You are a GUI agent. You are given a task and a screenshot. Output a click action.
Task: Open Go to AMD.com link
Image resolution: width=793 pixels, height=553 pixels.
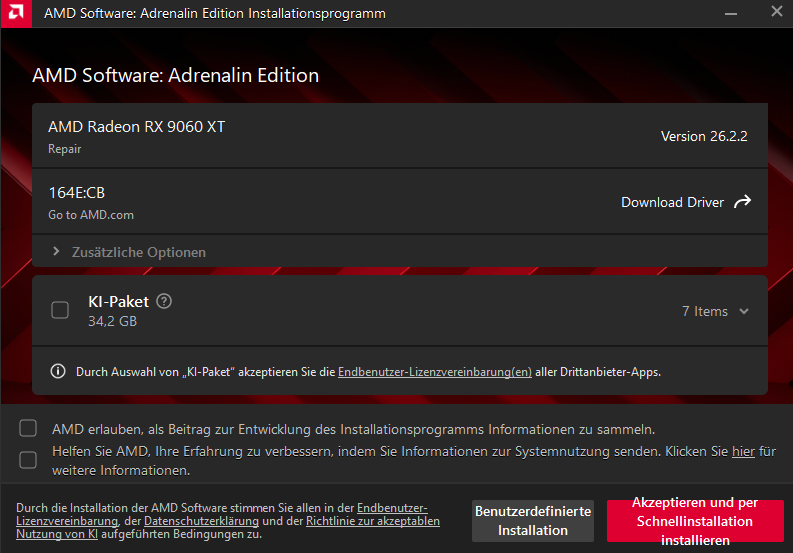[91, 215]
